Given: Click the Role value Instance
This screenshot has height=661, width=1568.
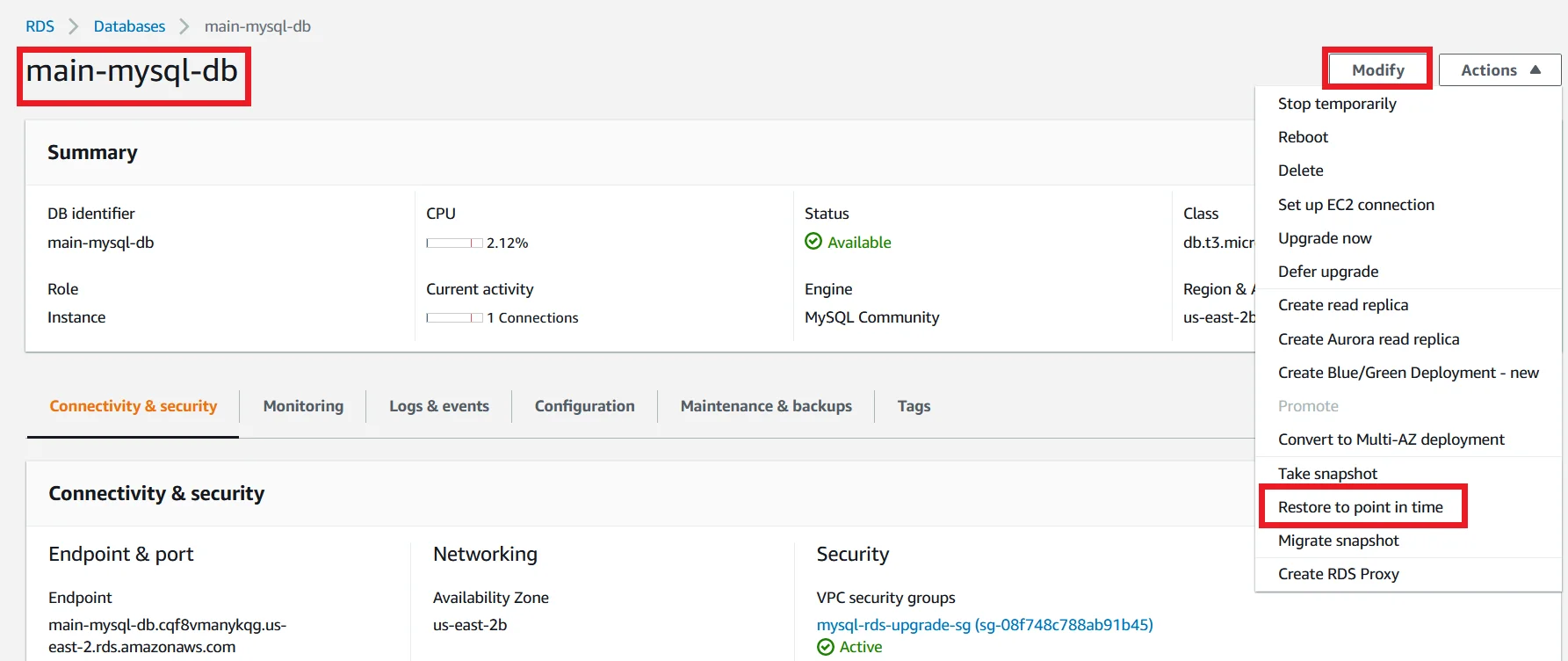Looking at the screenshot, I should [x=76, y=317].
